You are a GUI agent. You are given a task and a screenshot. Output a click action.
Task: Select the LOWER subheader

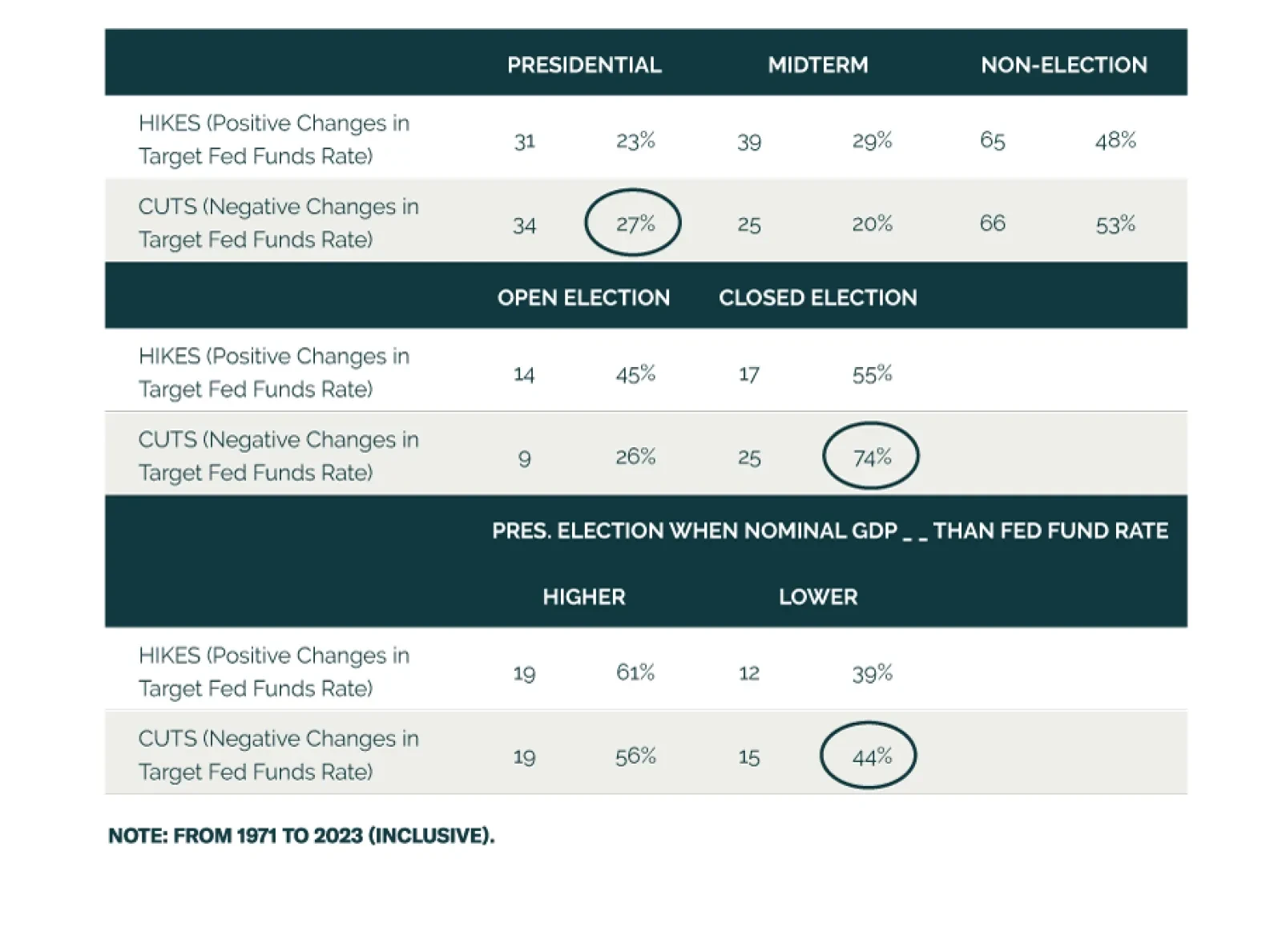tap(817, 597)
